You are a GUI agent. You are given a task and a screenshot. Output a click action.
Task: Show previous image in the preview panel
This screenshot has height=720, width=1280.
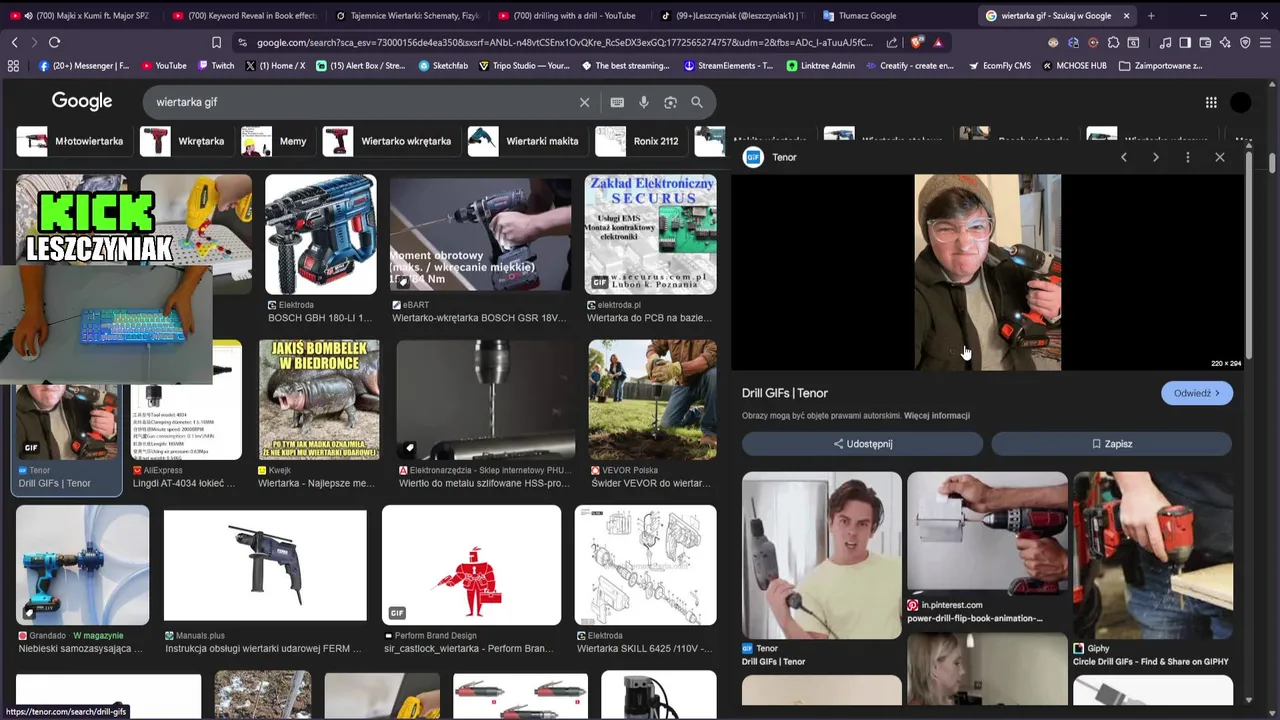point(1124,157)
